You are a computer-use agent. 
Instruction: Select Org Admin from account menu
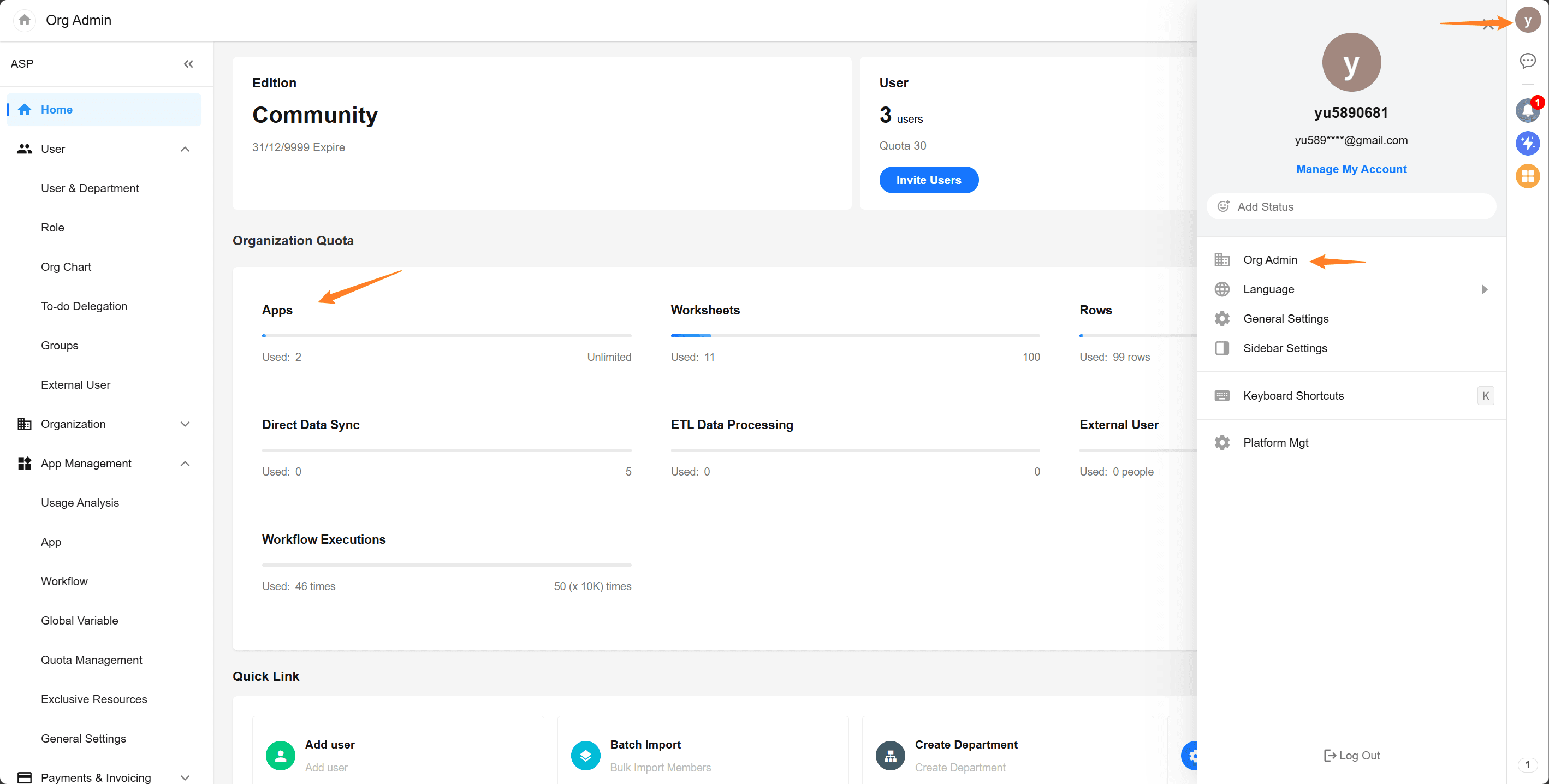click(x=1270, y=260)
